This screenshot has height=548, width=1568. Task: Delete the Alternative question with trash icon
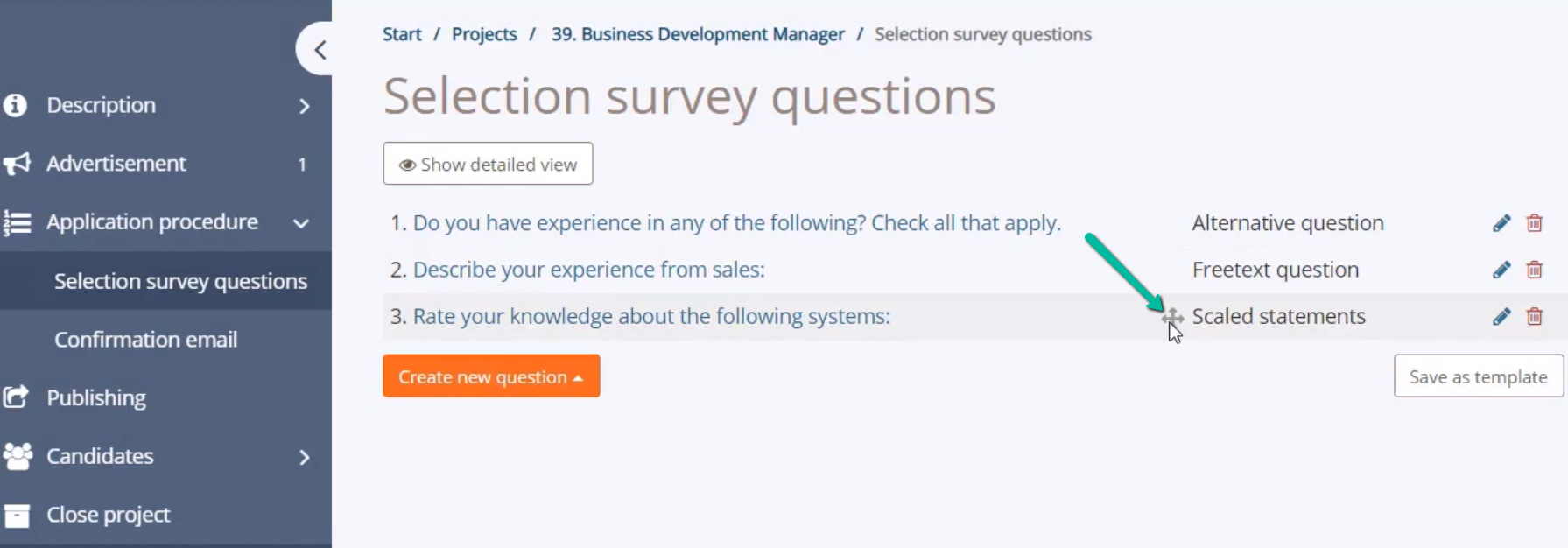click(x=1534, y=223)
